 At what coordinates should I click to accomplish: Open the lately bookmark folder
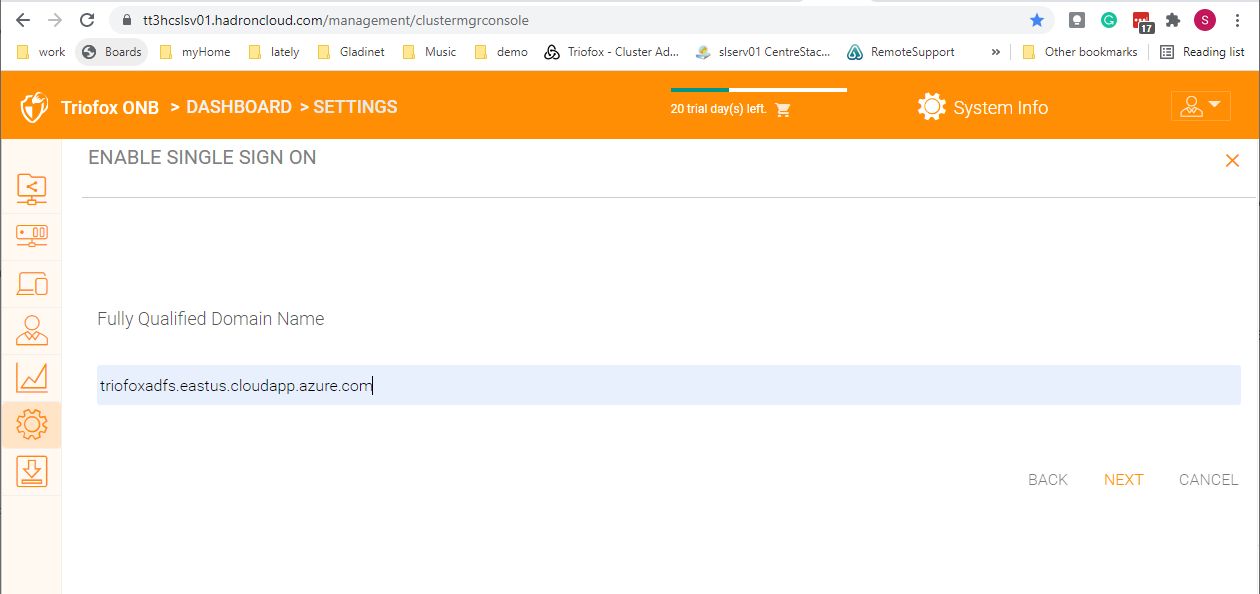[274, 52]
